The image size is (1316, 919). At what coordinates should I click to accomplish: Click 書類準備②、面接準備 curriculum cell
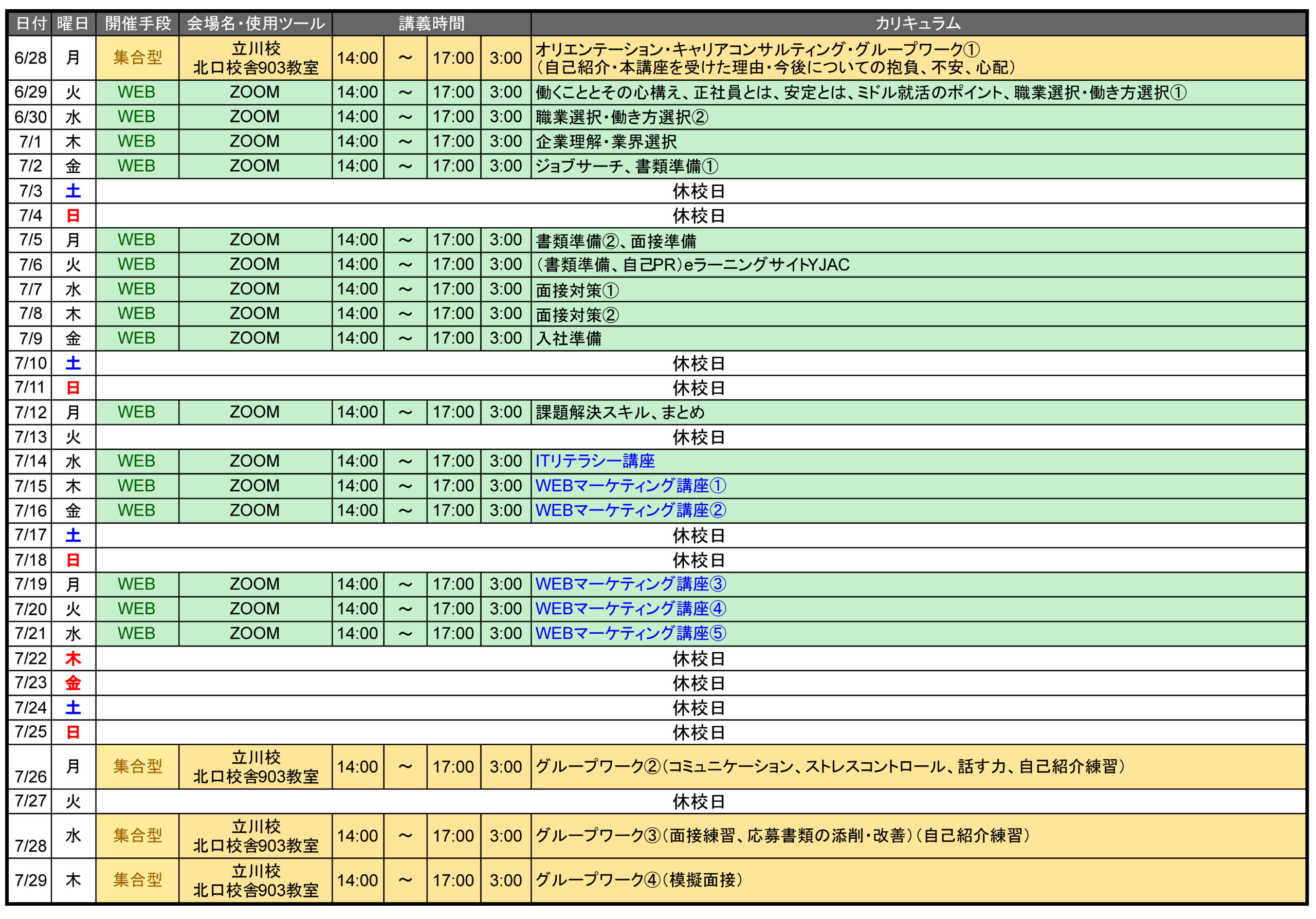[x=918, y=240]
